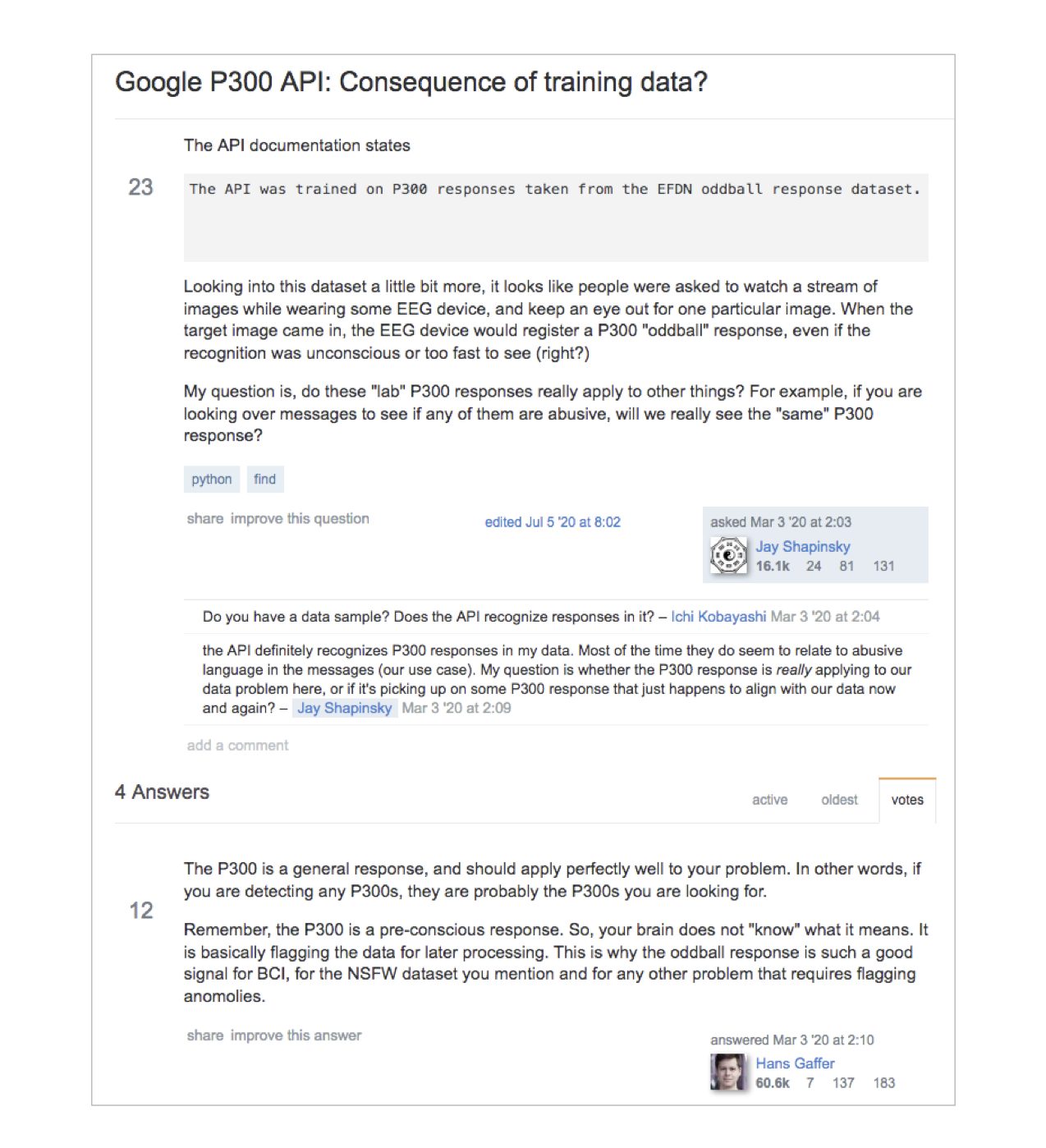Click Hans Gaffer's profile photo
Image resolution: width=1046 pixels, height=1148 pixels.
tap(727, 1072)
